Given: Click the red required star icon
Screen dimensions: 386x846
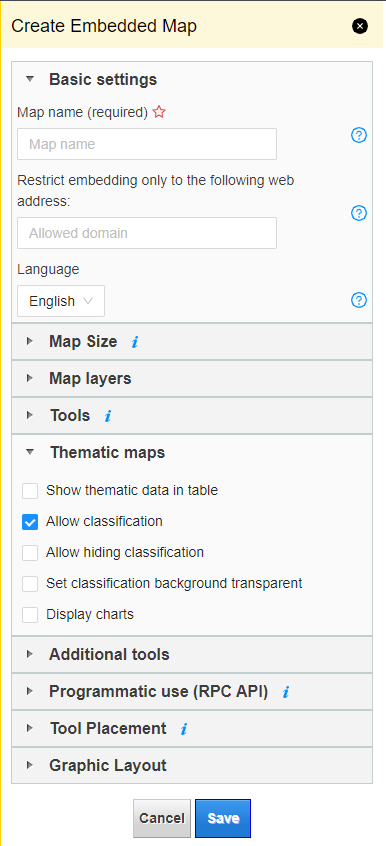Looking at the screenshot, I should [159, 112].
